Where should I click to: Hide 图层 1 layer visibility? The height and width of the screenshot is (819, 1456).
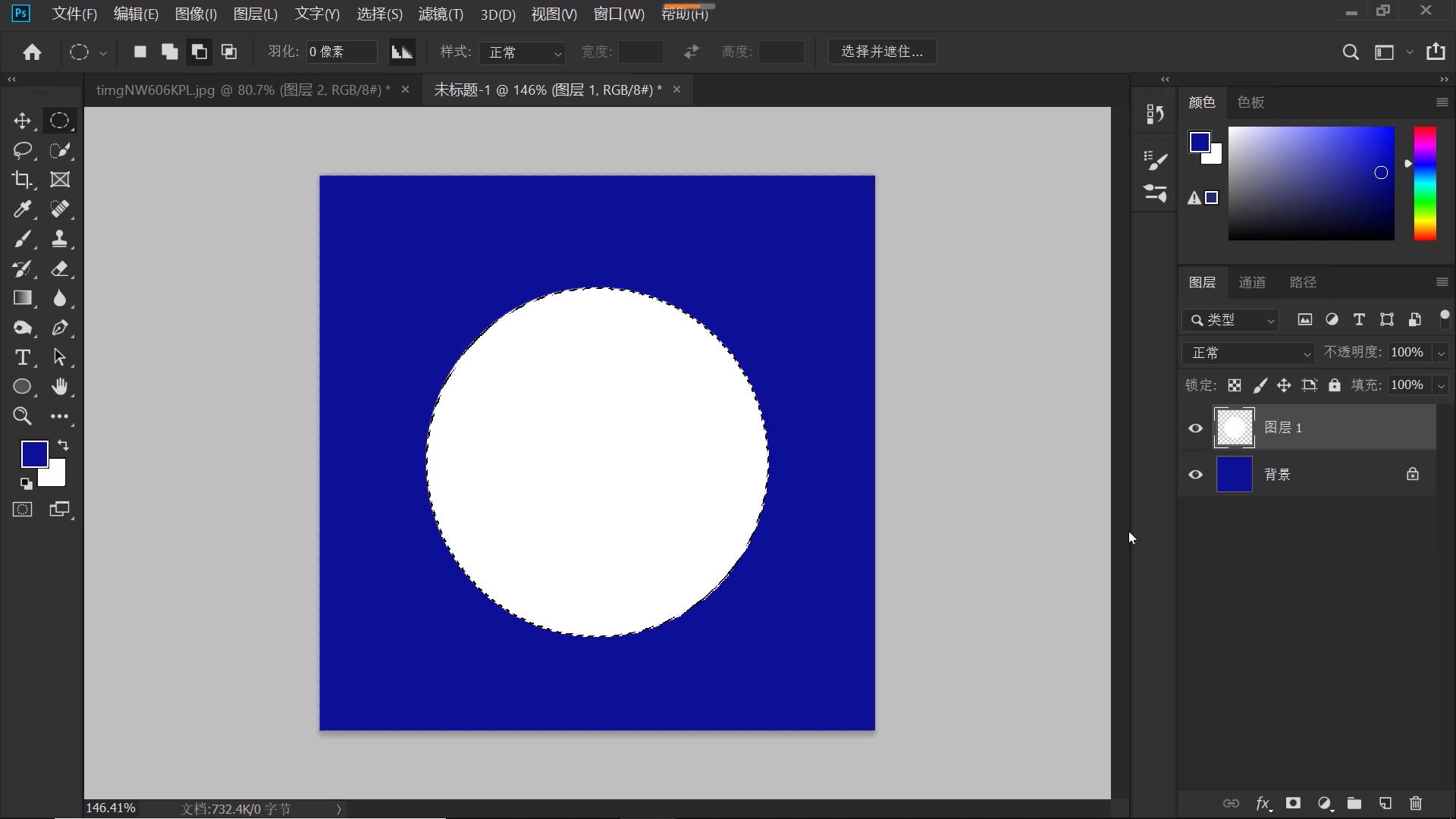(x=1196, y=428)
